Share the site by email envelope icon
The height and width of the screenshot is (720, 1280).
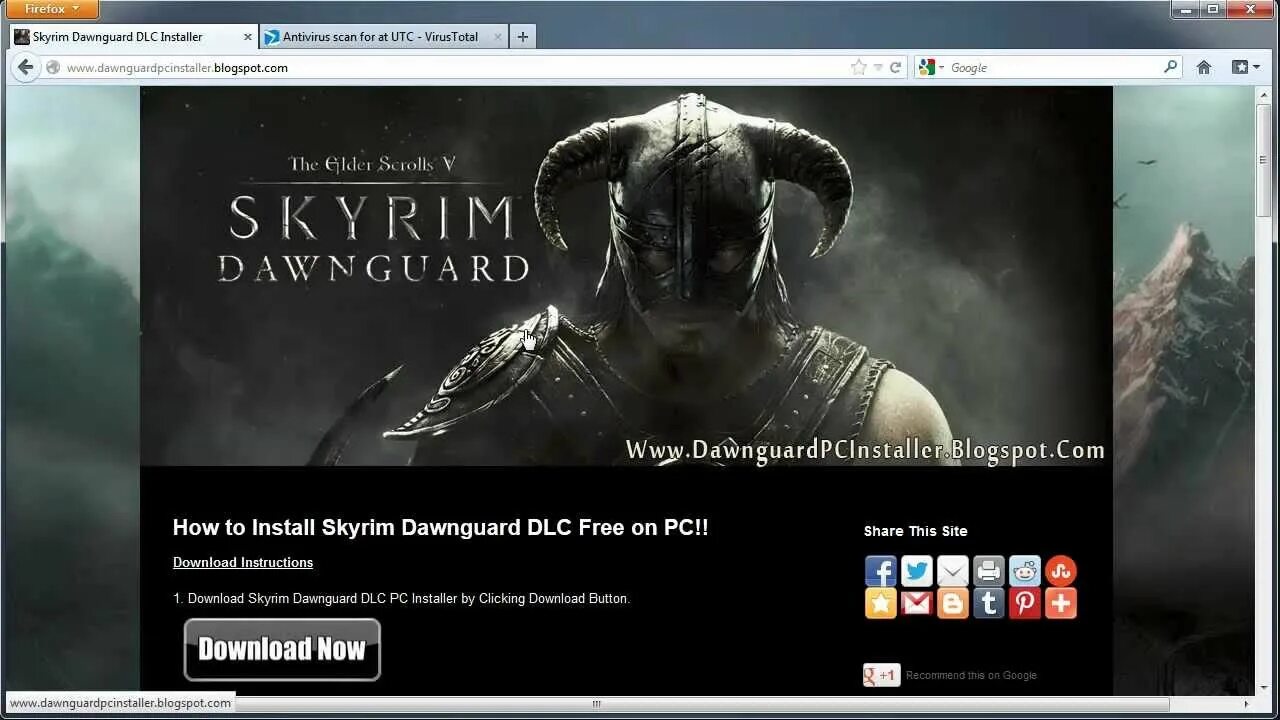pyautogui.click(x=953, y=571)
